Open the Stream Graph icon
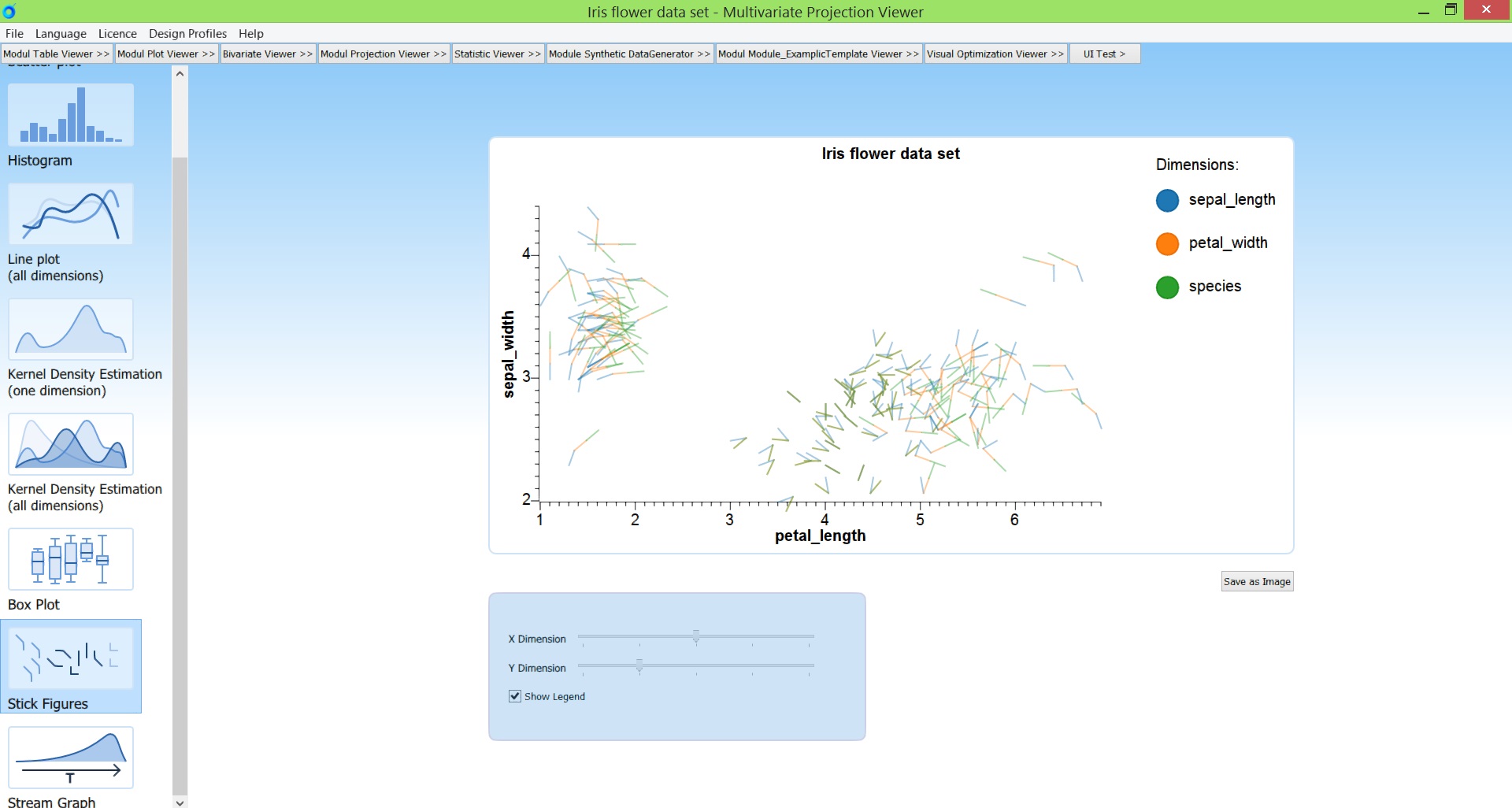This screenshot has width=1512, height=808. pos(71,758)
